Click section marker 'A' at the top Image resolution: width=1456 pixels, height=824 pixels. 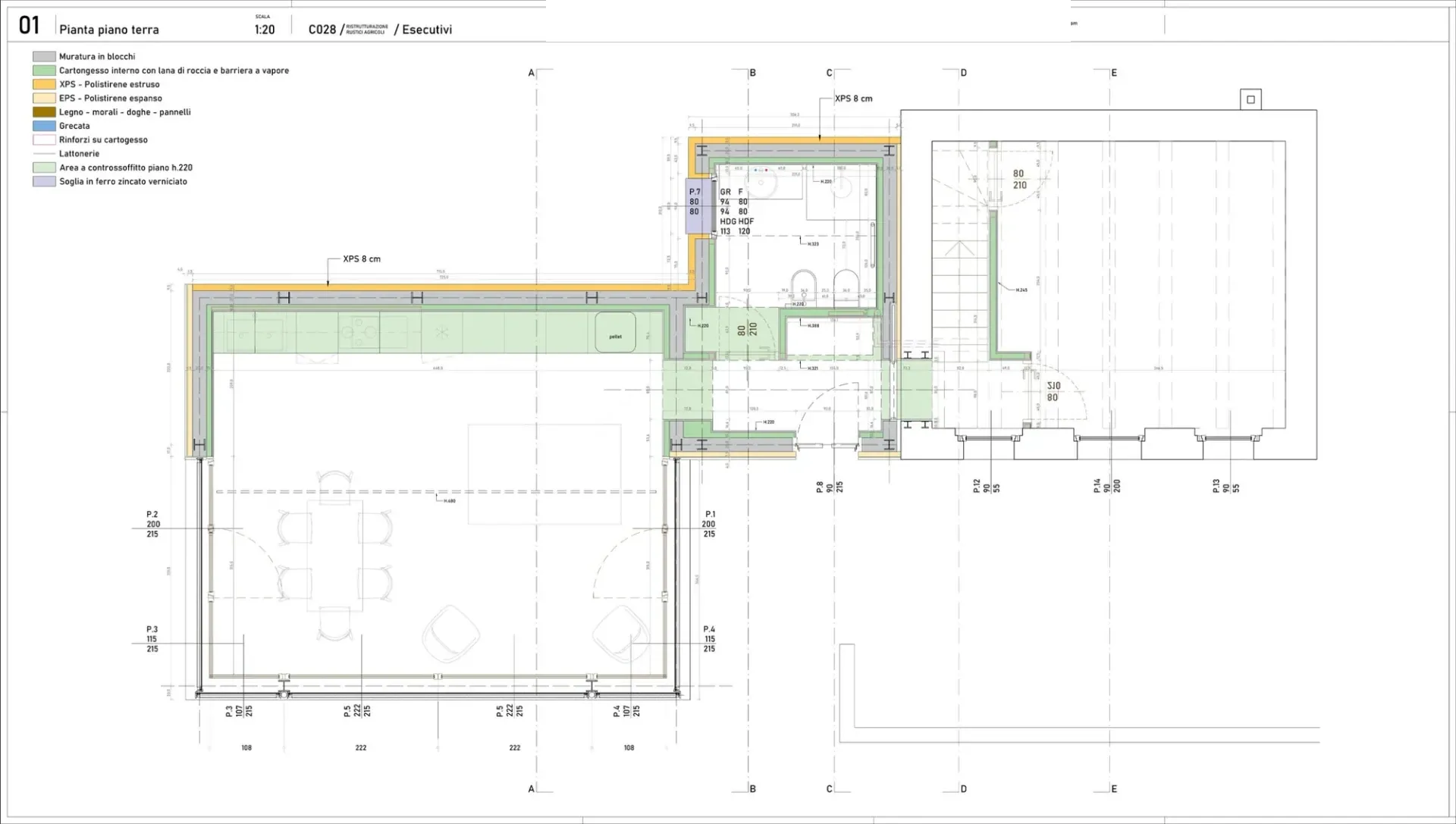click(532, 74)
